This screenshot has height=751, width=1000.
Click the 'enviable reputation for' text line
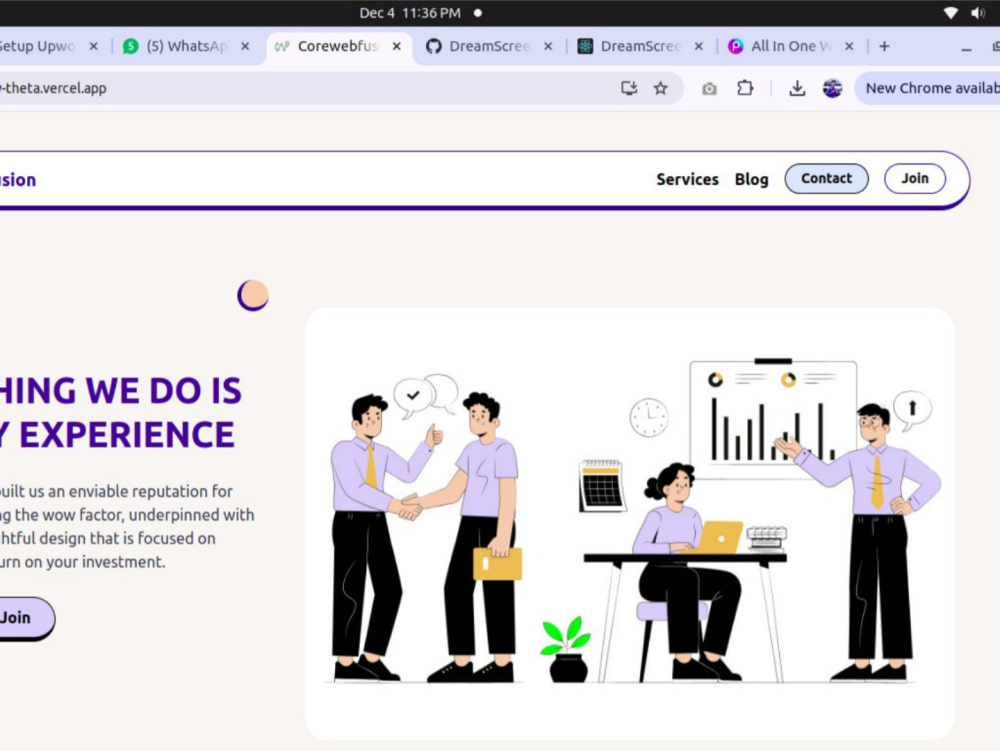point(116,492)
